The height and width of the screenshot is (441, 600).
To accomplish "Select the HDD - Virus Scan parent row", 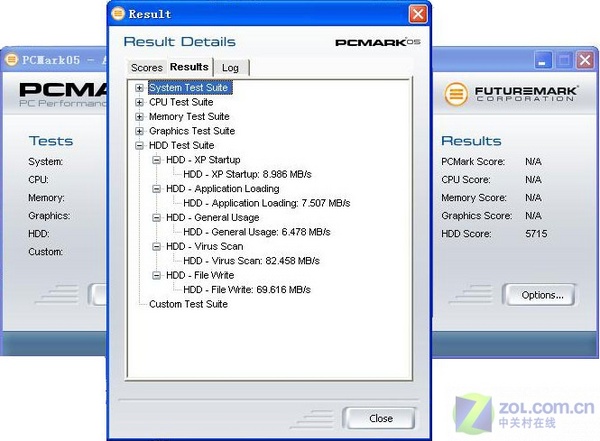I will 205,247.
